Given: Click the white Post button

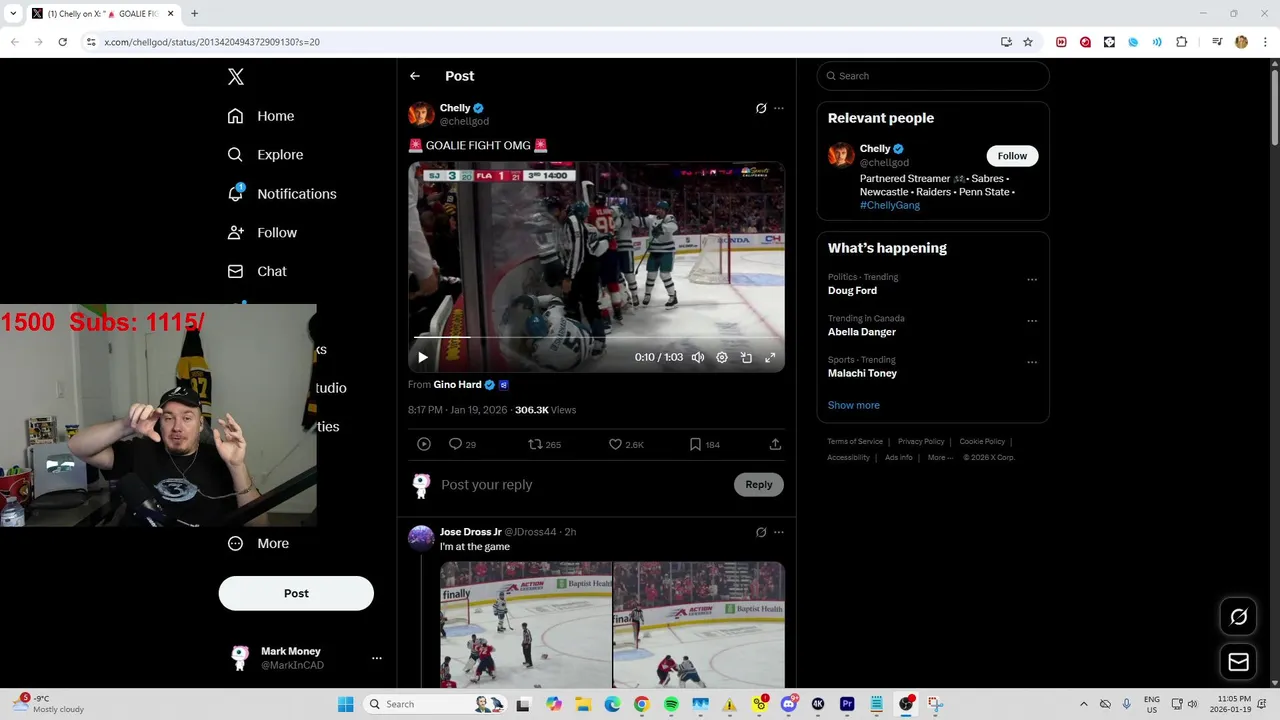Looking at the screenshot, I should coord(296,593).
